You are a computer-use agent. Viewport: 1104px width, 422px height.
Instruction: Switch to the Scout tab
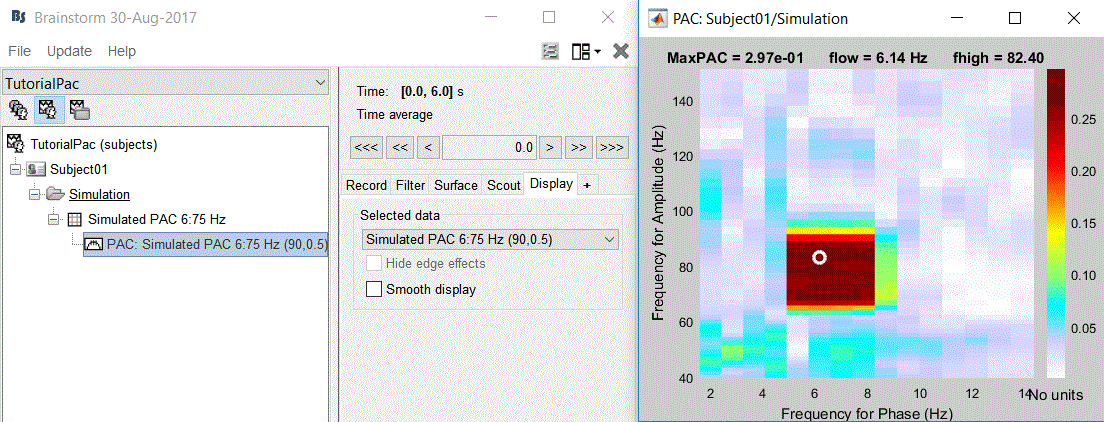pyautogui.click(x=504, y=185)
